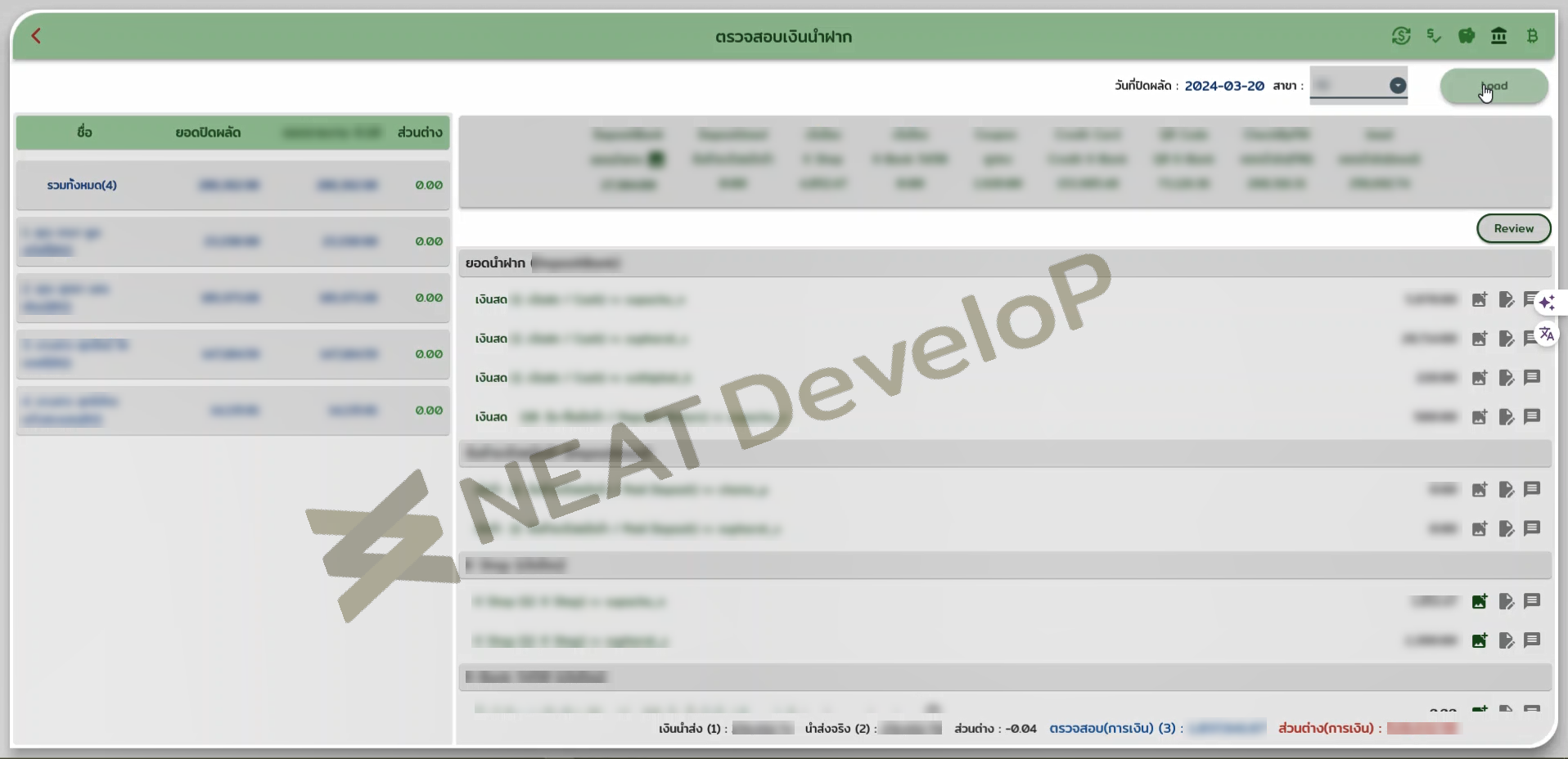Click the first dark green add-image icon

1480,602
